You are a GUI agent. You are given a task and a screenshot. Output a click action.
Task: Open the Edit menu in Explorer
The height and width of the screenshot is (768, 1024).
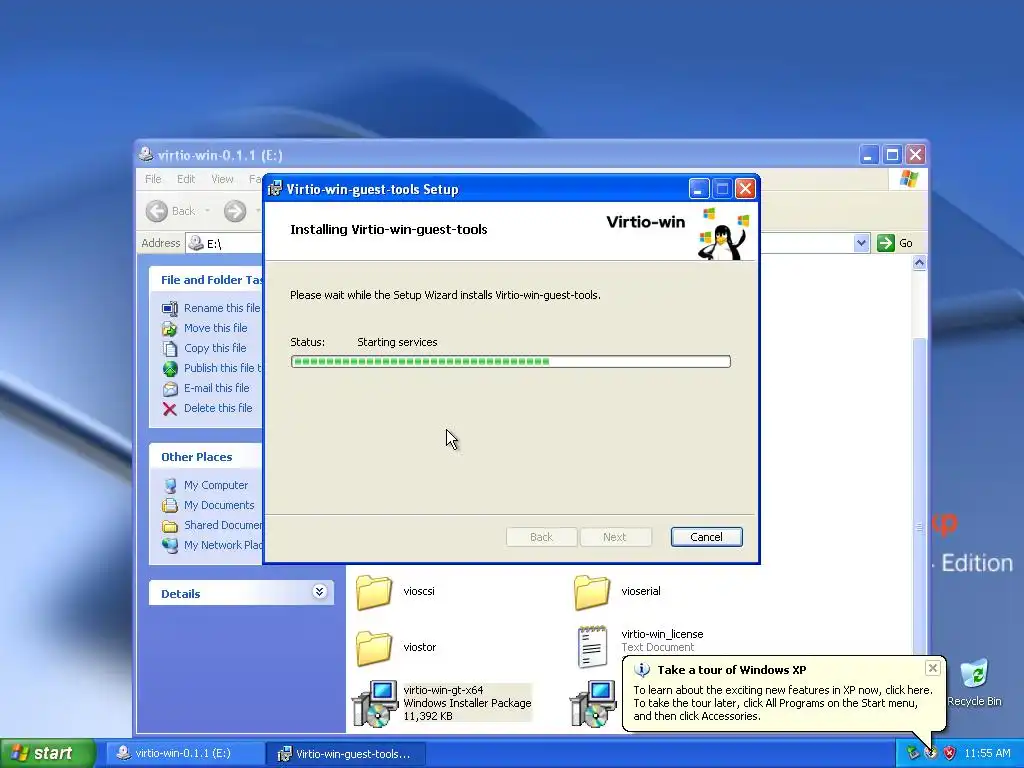(186, 179)
